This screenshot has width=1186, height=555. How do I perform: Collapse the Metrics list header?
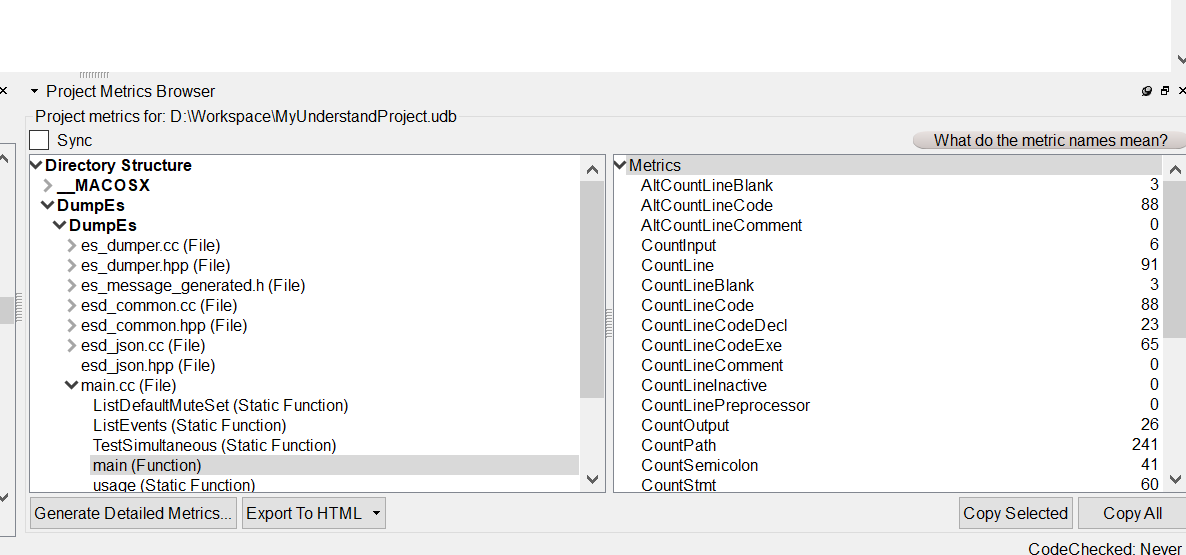[620, 166]
